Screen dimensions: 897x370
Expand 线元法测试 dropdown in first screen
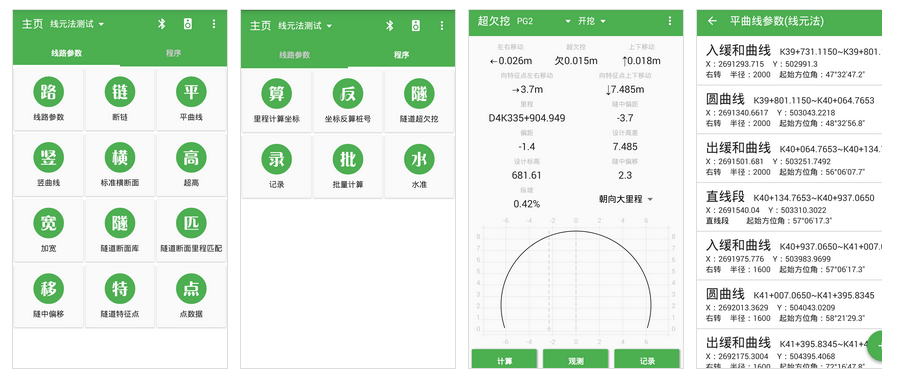pos(77,24)
